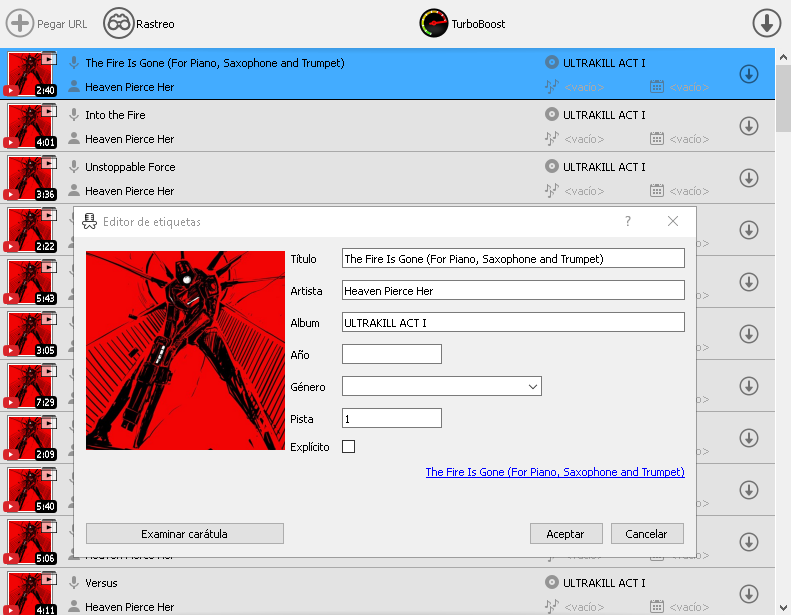Viewport: 791px width, 615px height.
Task: Click the microphone icon beside 'Versus'
Action: [x=74, y=583]
